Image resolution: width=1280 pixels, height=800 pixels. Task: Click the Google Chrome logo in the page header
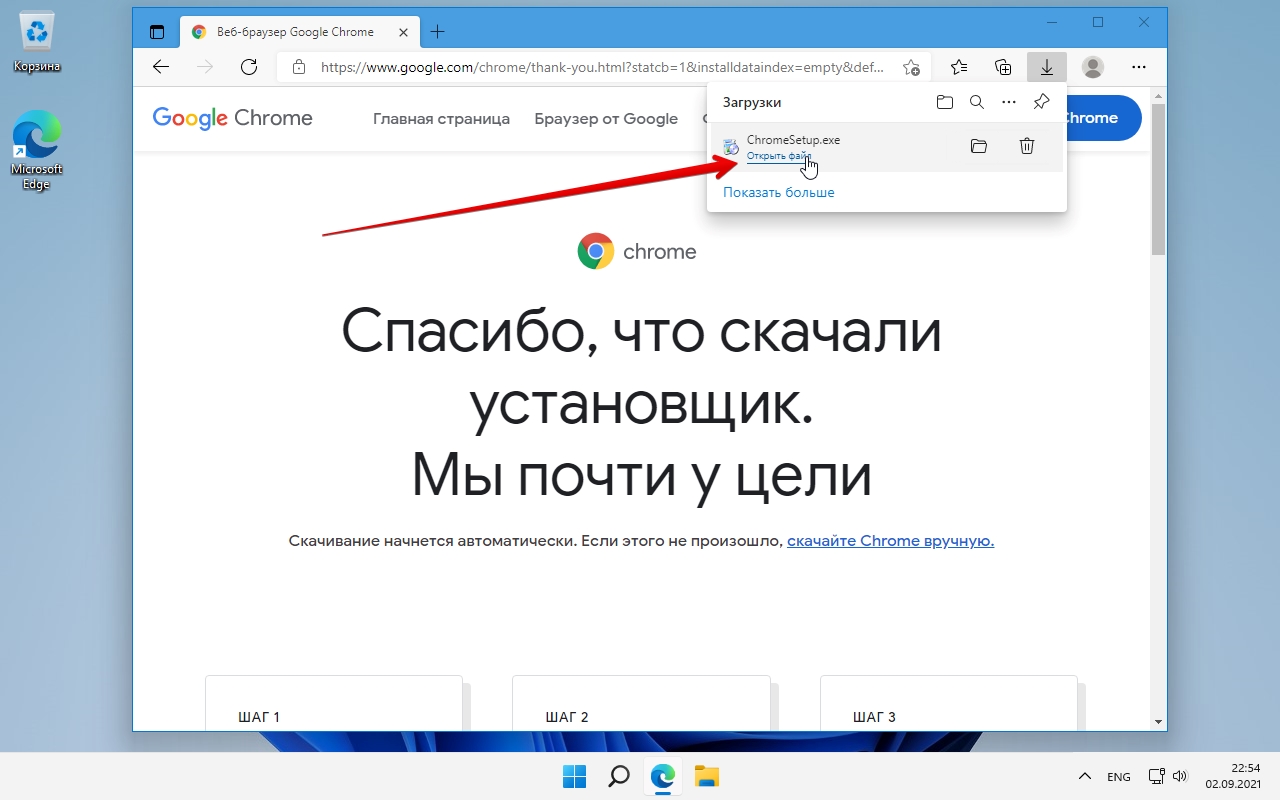(x=232, y=118)
